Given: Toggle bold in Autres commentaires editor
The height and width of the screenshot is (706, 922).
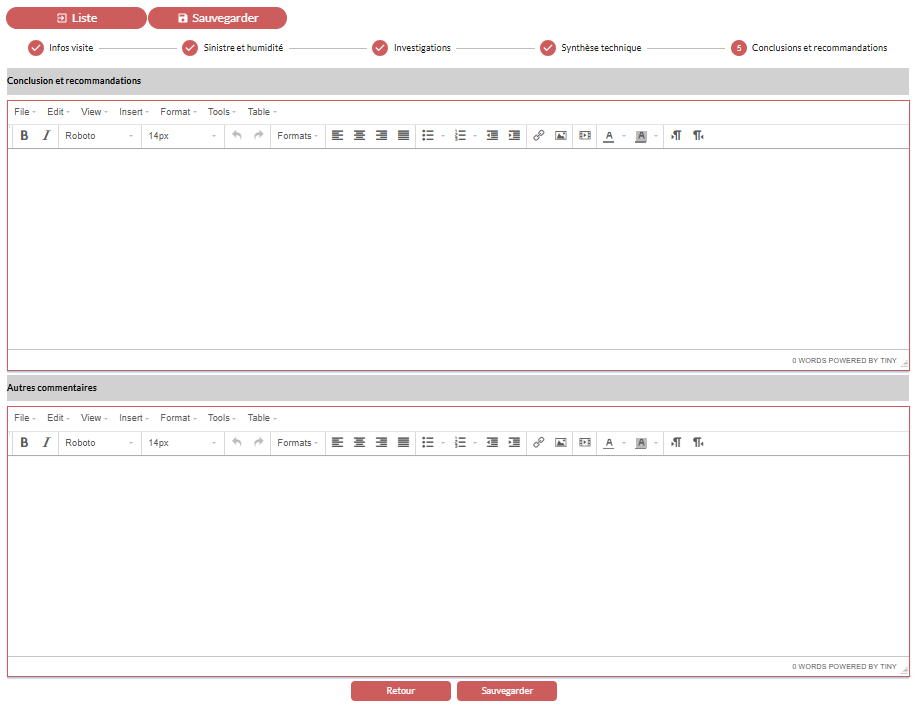Looking at the screenshot, I should click(24, 443).
